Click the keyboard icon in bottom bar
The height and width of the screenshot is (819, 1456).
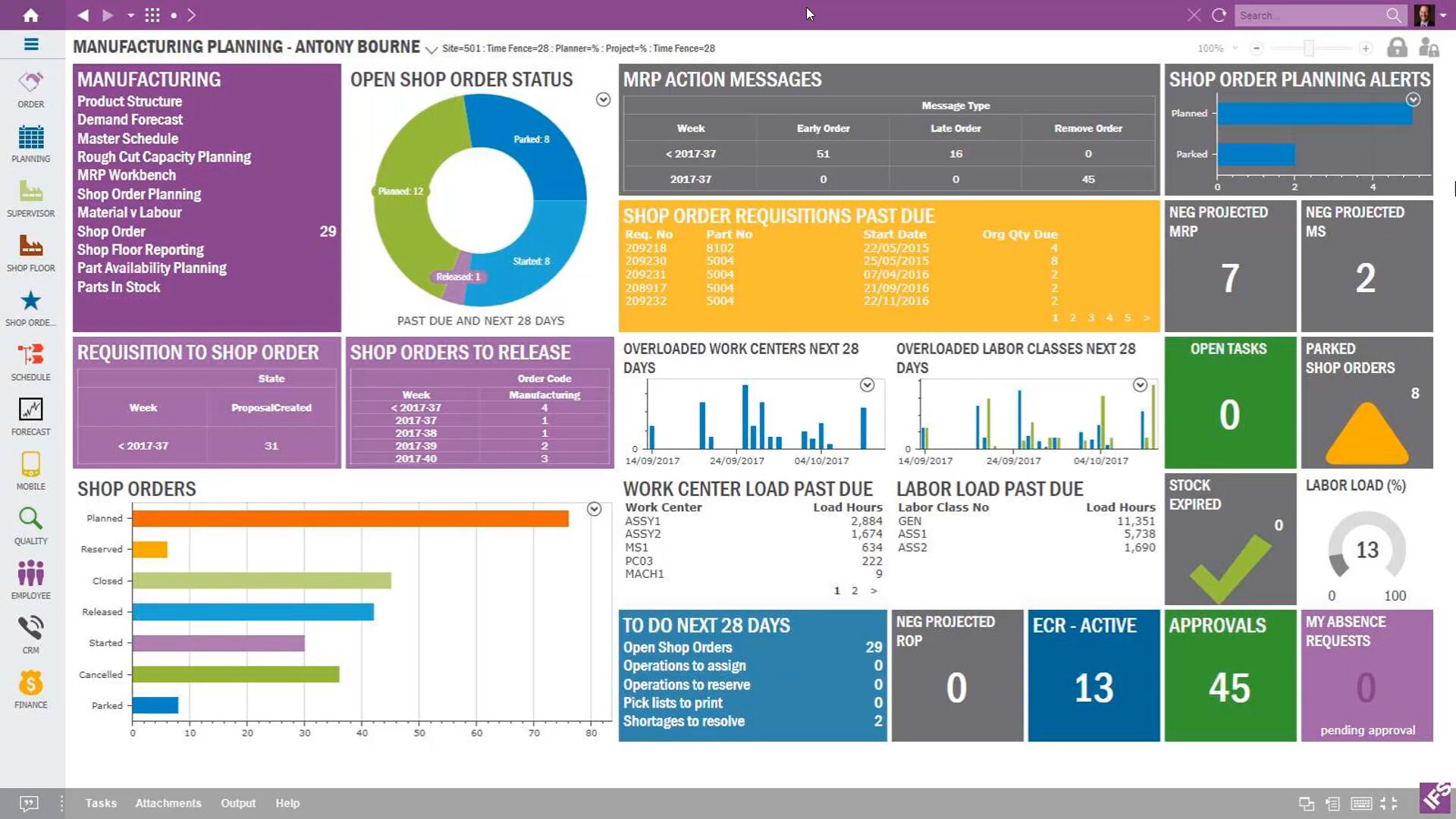click(x=1361, y=804)
